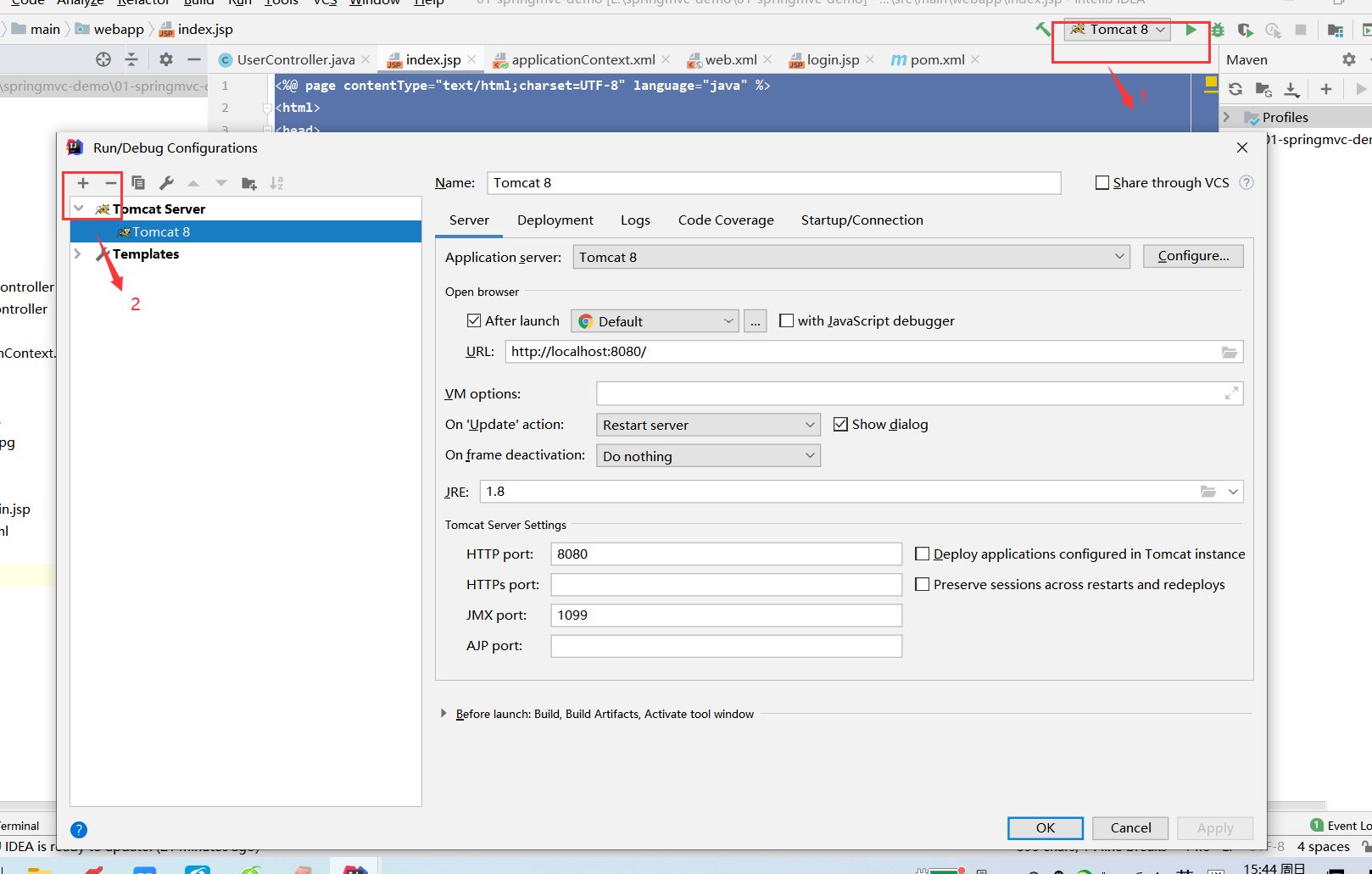
Task: Open Event Log in status bar
Action: (x=1341, y=826)
